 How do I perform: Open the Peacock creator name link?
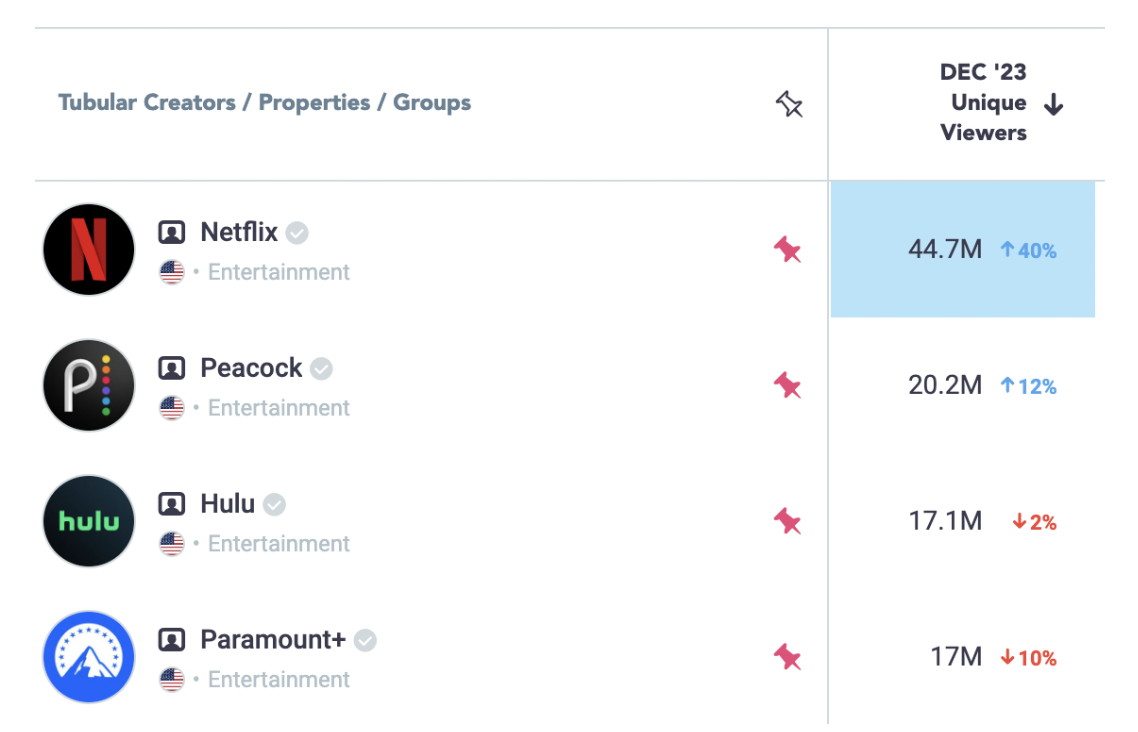[x=251, y=368]
